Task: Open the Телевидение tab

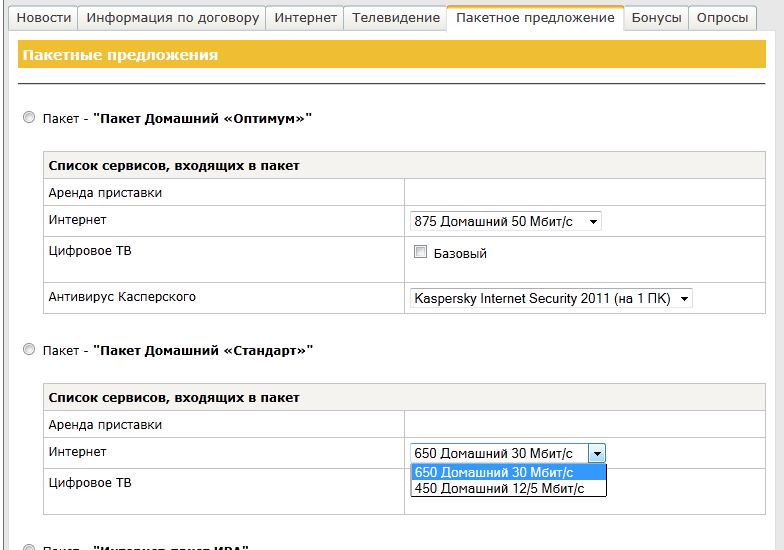Action: point(396,18)
